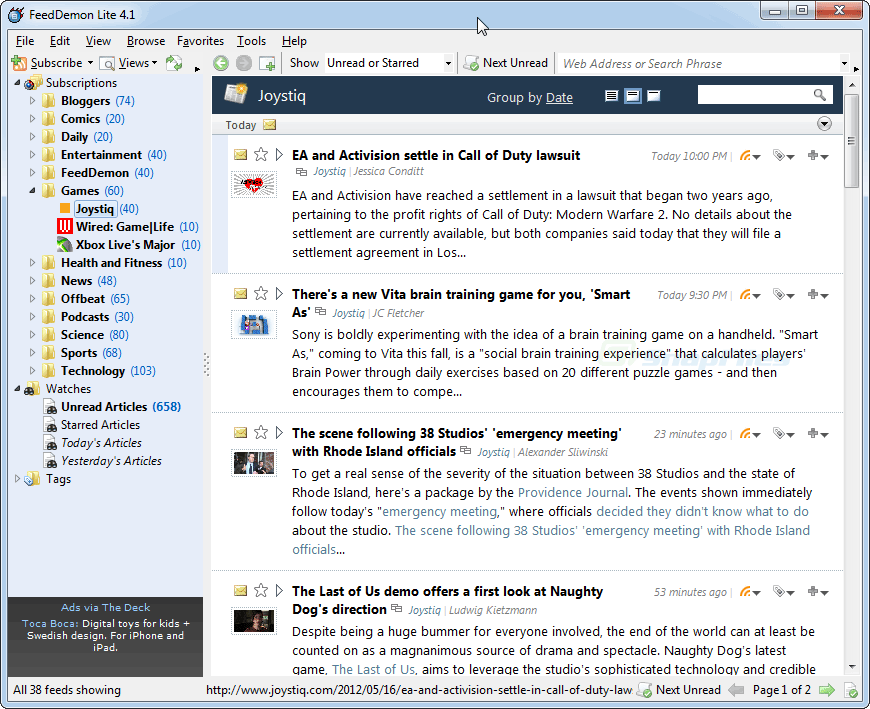Collapse the Watches node
Screen dimensions: 870x709
(x=17, y=388)
